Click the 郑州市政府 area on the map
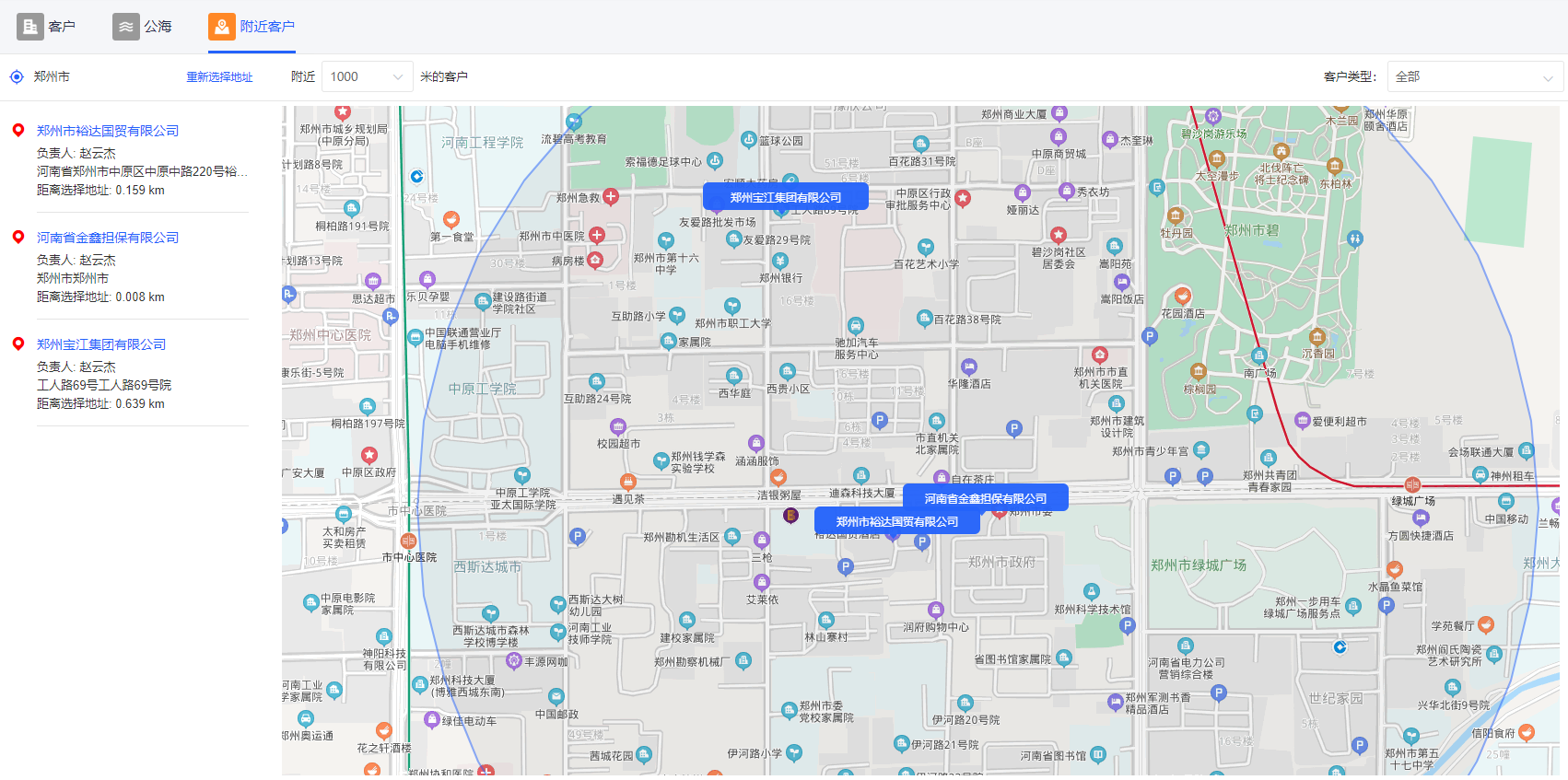 pos(1001,562)
